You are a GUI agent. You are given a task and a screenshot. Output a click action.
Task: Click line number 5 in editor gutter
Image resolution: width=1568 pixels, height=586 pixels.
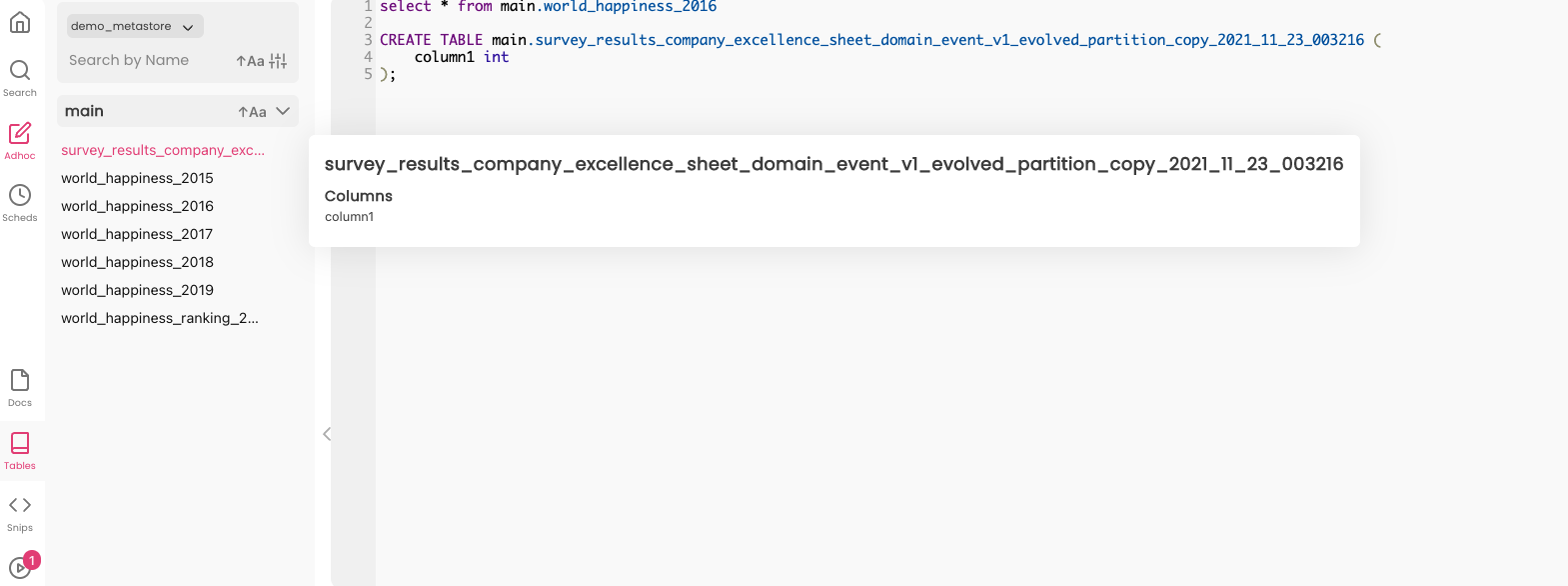coord(368,74)
